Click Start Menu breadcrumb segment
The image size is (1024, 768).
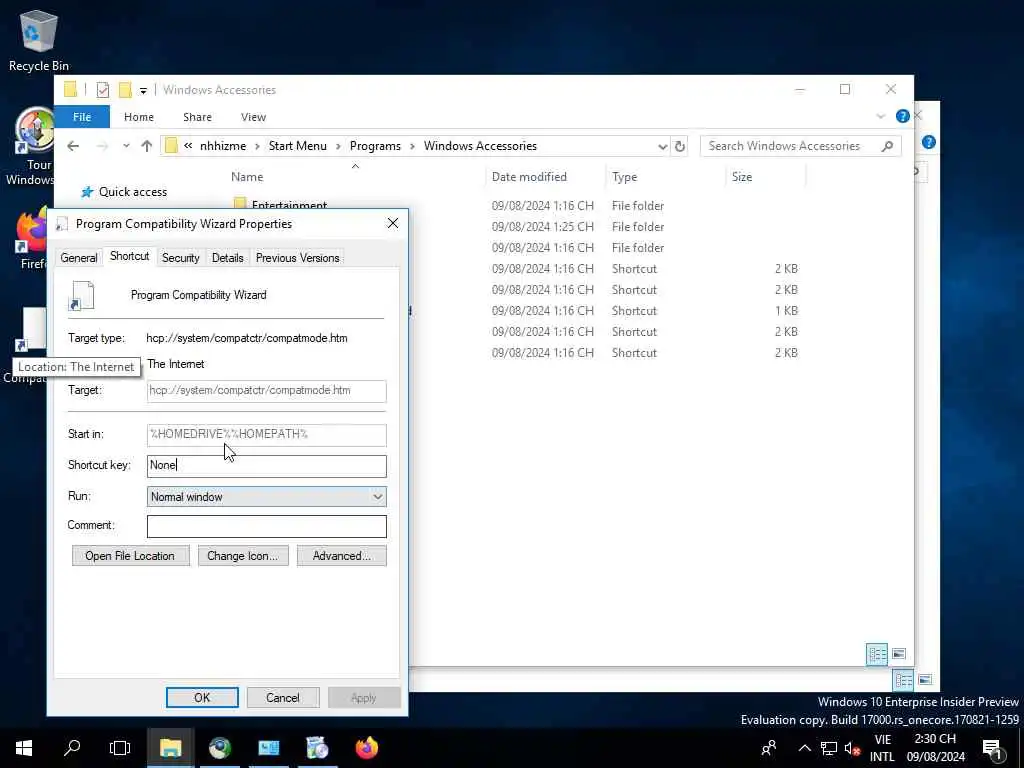pyautogui.click(x=297, y=146)
